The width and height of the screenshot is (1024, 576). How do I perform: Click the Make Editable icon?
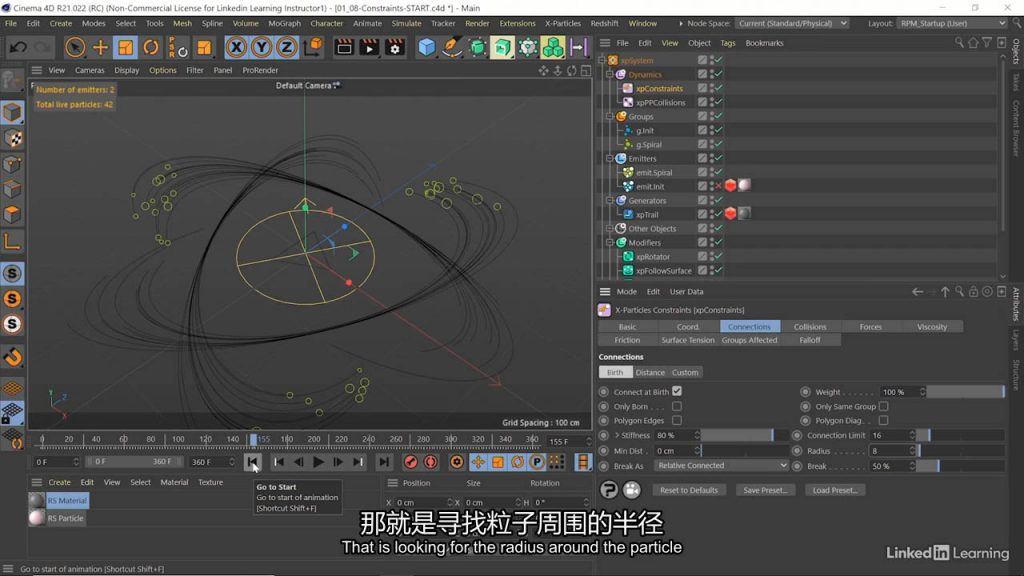(x=12, y=81)
